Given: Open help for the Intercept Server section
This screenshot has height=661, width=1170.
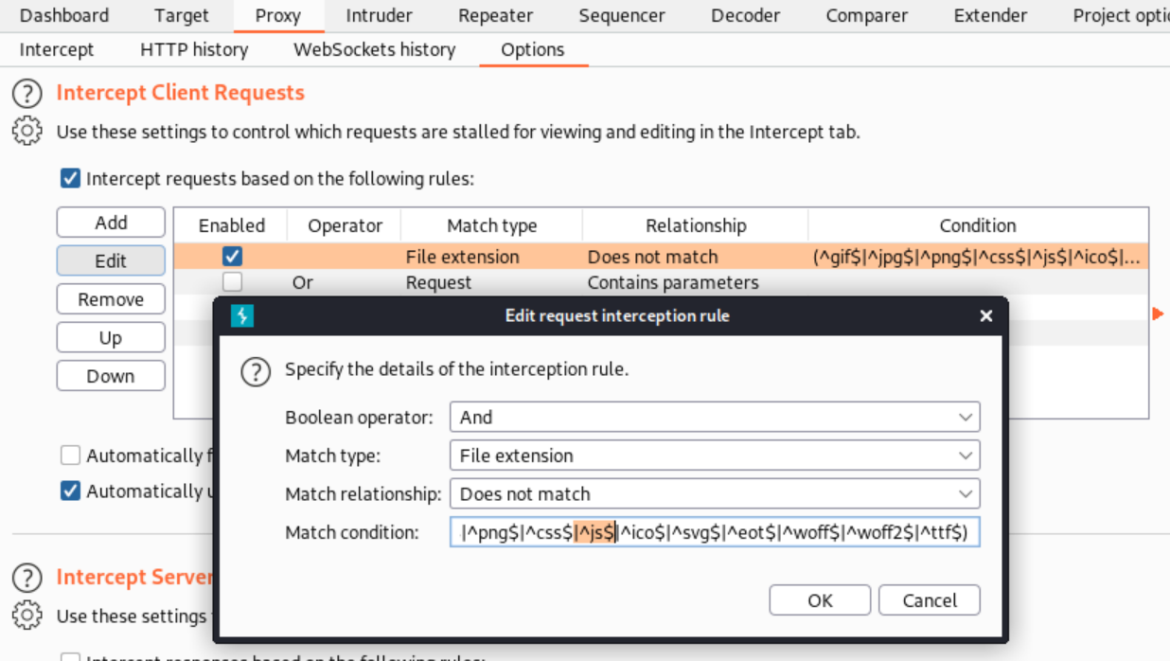Looking at the screenshot, I should tap(27, 577).
